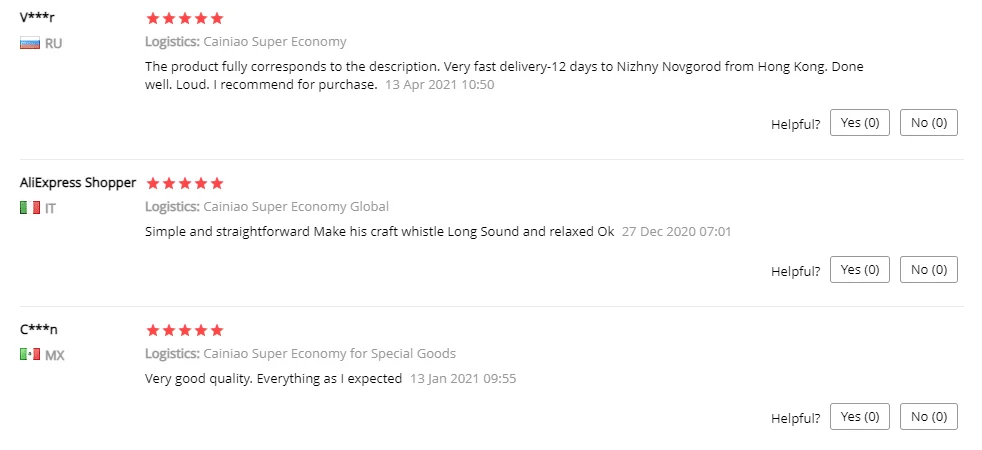Click the reviewer name C***n
Viewport: 982px width, 450px height.
[x=38, y=329]
